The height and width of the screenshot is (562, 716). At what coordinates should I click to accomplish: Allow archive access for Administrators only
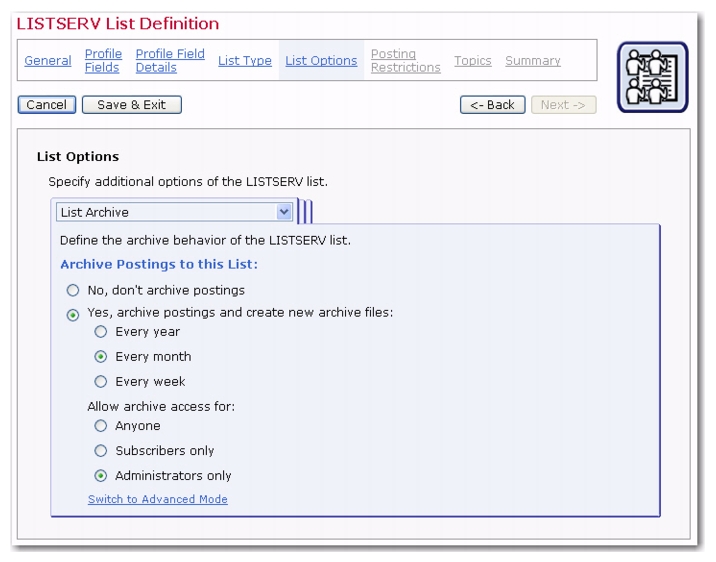[x=100, y=476]
